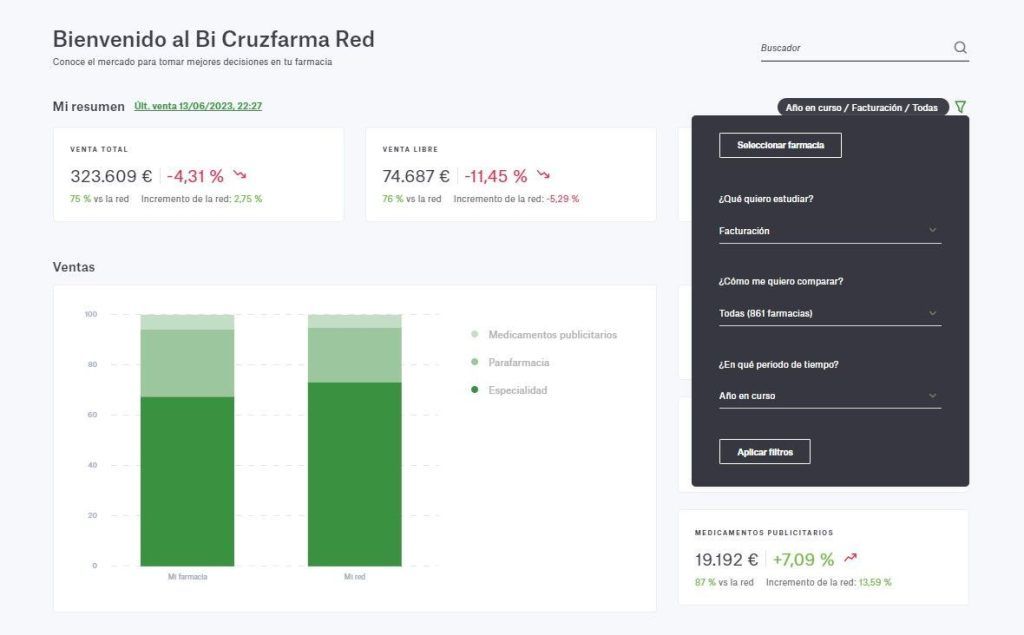The width and height of the screenshot is (1024, 635).
Task: Click the Medicamentos publicitarios legend label
Action: click(x=552, y=334)
